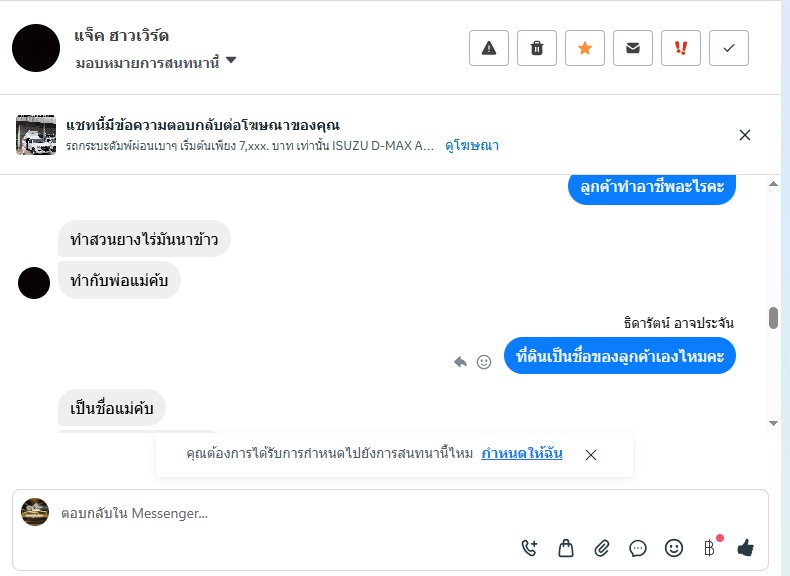Mark conversation as done with checkmark
Viewport: 790px width, 576px height.
729,48
